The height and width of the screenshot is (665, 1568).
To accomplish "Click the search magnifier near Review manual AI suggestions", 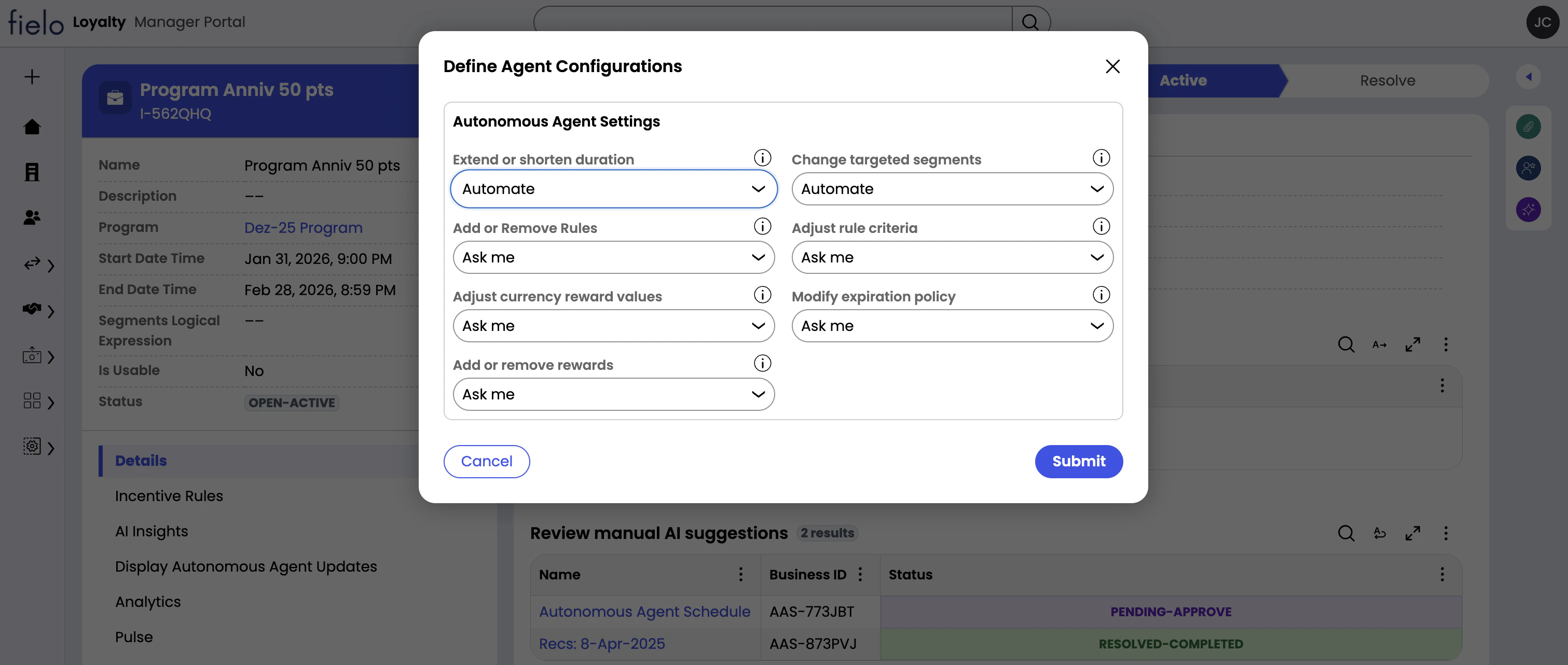I will click(x=1346, y=534).
